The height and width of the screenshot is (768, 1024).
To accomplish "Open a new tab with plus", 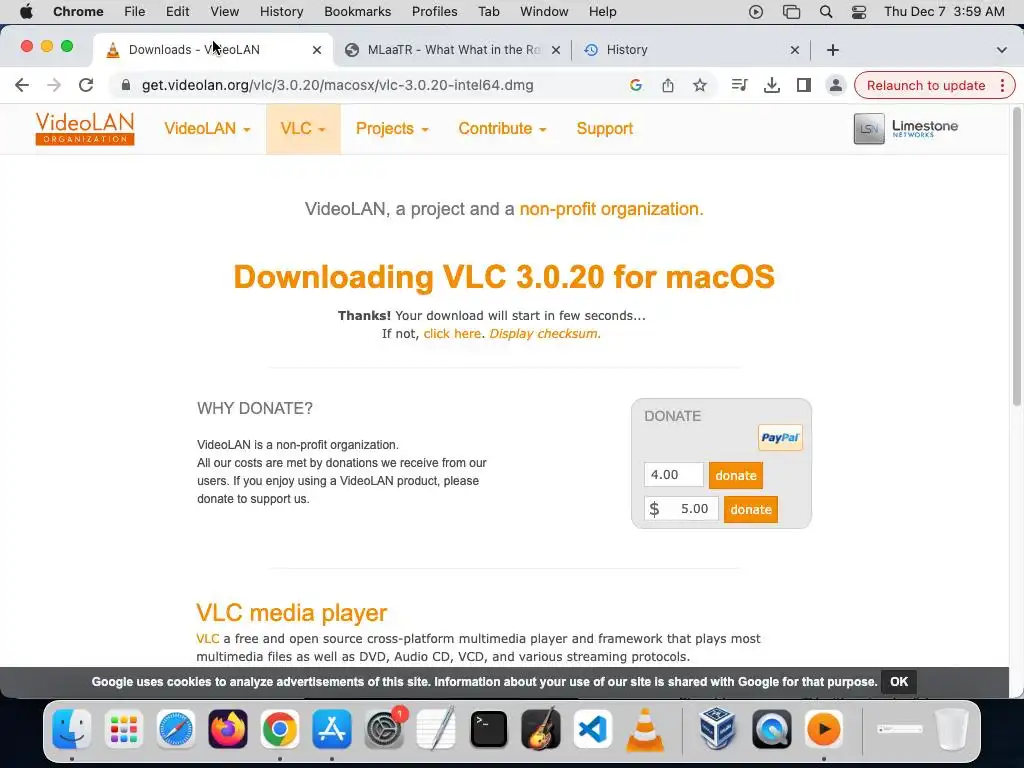I will tap(833, 50).
